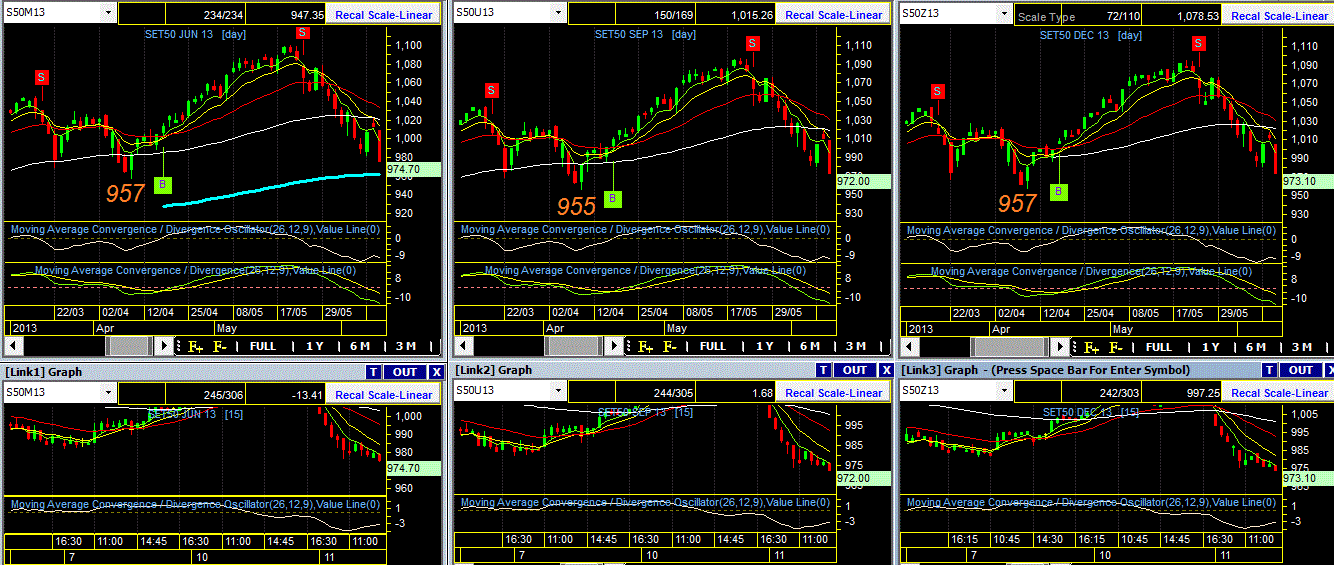Click scrollbar thumb on S50U13 daily chart

coord(572,345)
